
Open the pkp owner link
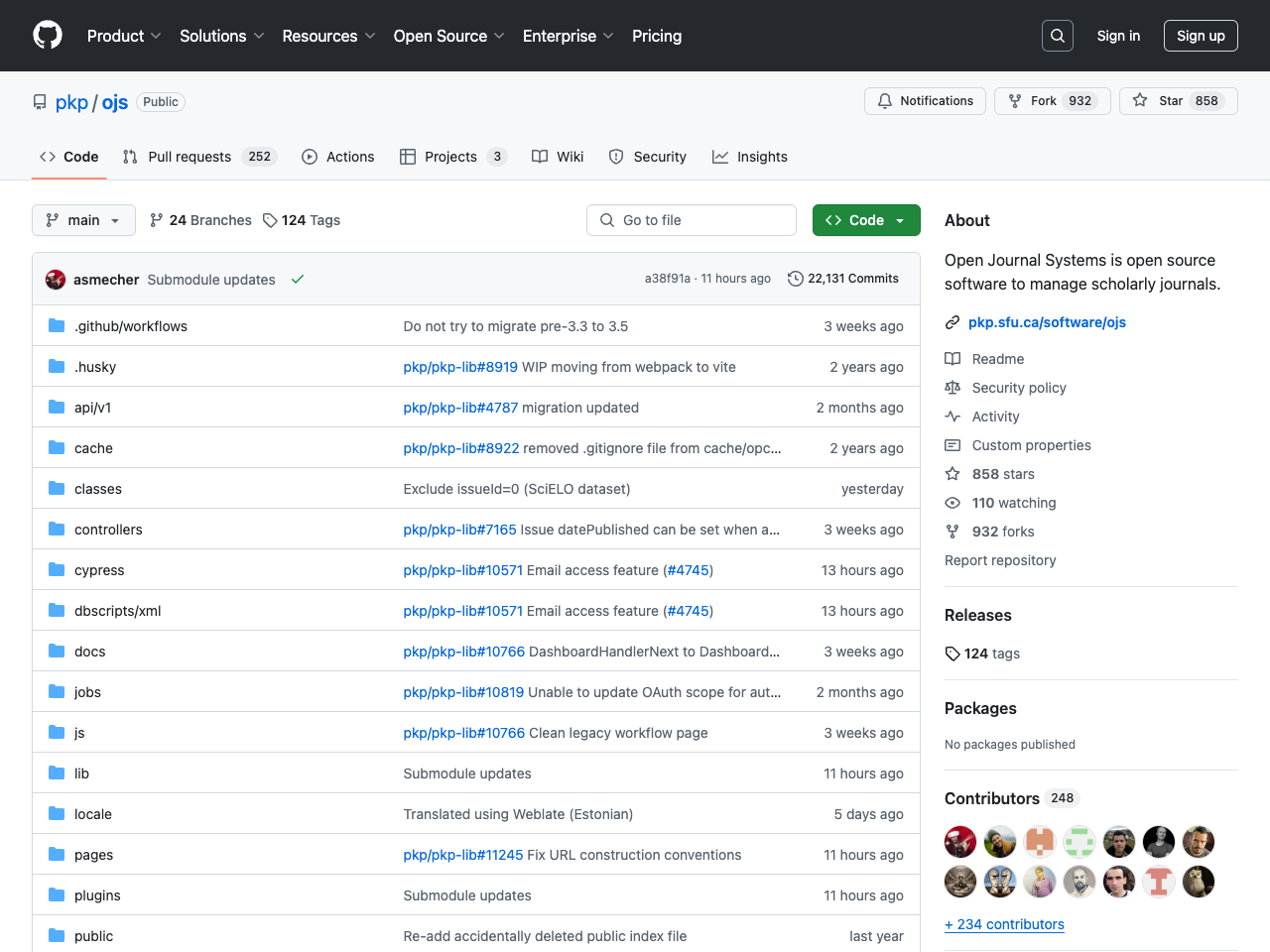pyautogui.click(x=71, y=102)
